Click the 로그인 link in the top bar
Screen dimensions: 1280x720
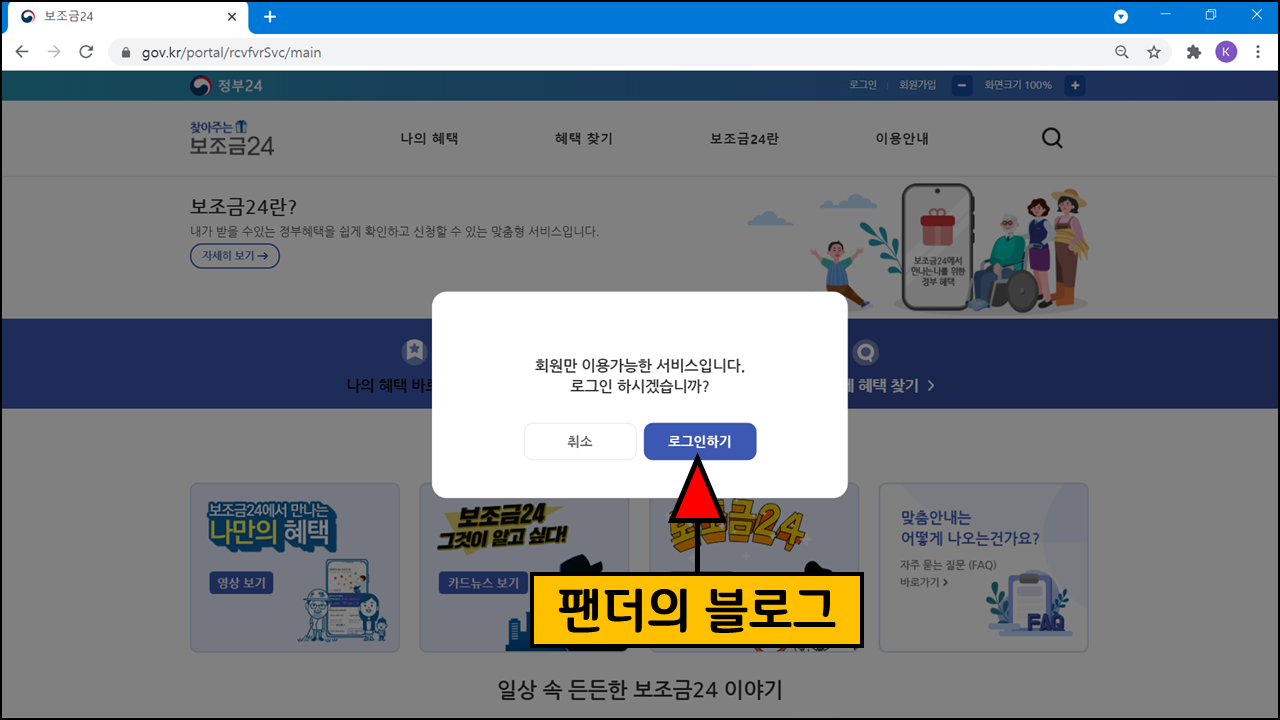tap(862, 85)
